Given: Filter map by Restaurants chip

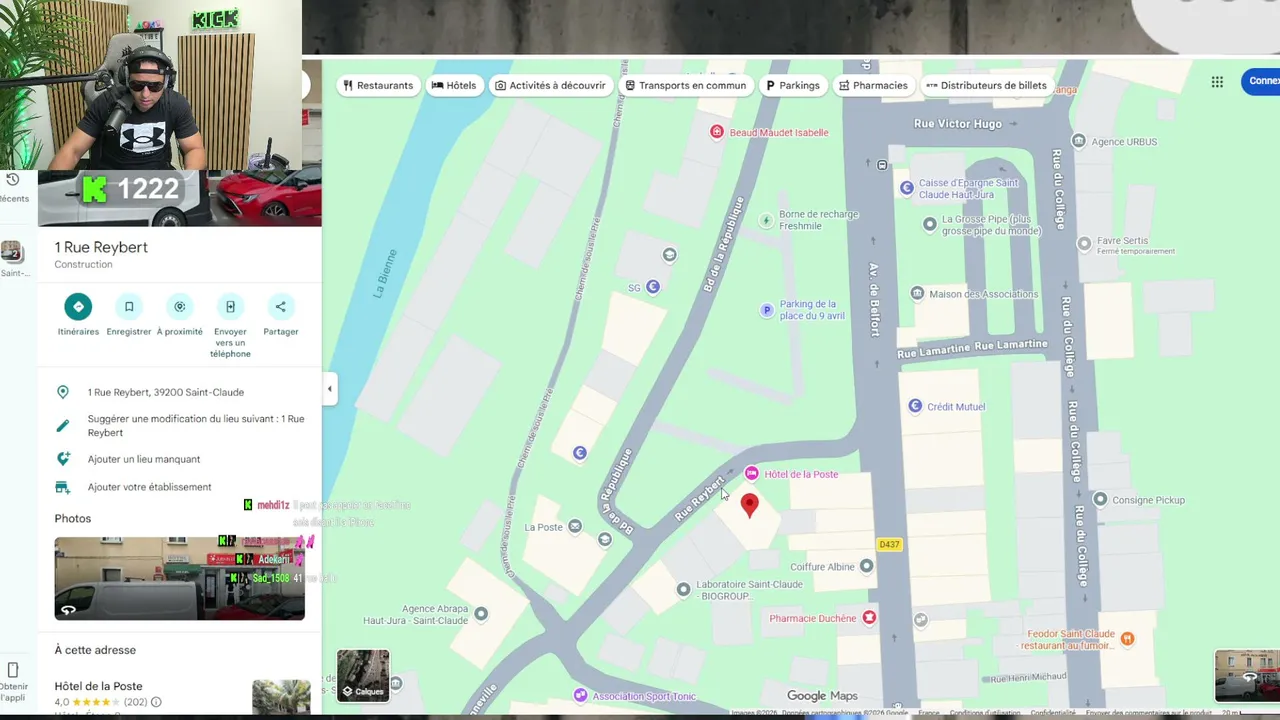Looking at the screenshot, I should click(378, 85).
